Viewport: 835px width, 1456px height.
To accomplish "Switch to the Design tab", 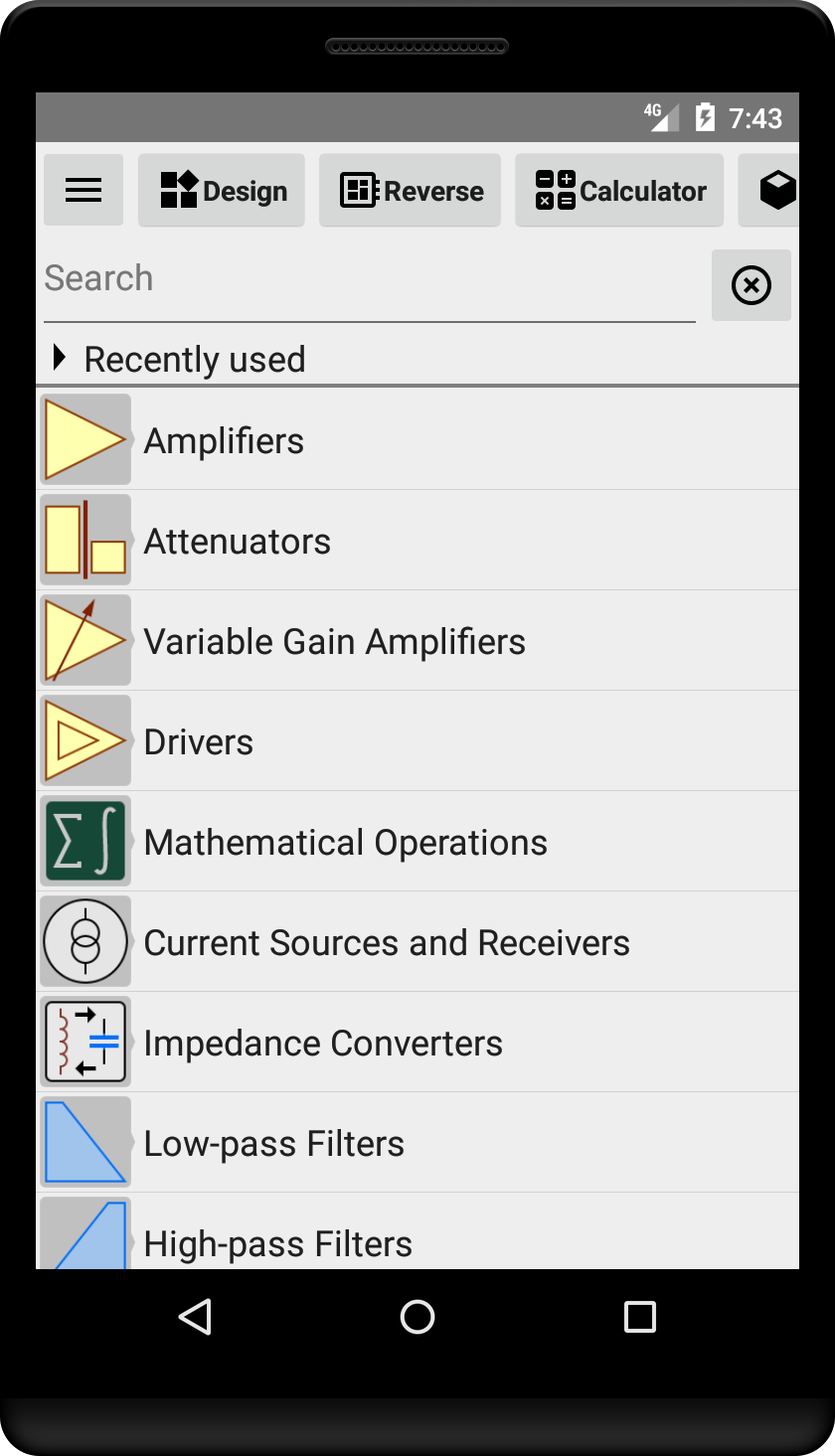I will (x=222, y=190).
